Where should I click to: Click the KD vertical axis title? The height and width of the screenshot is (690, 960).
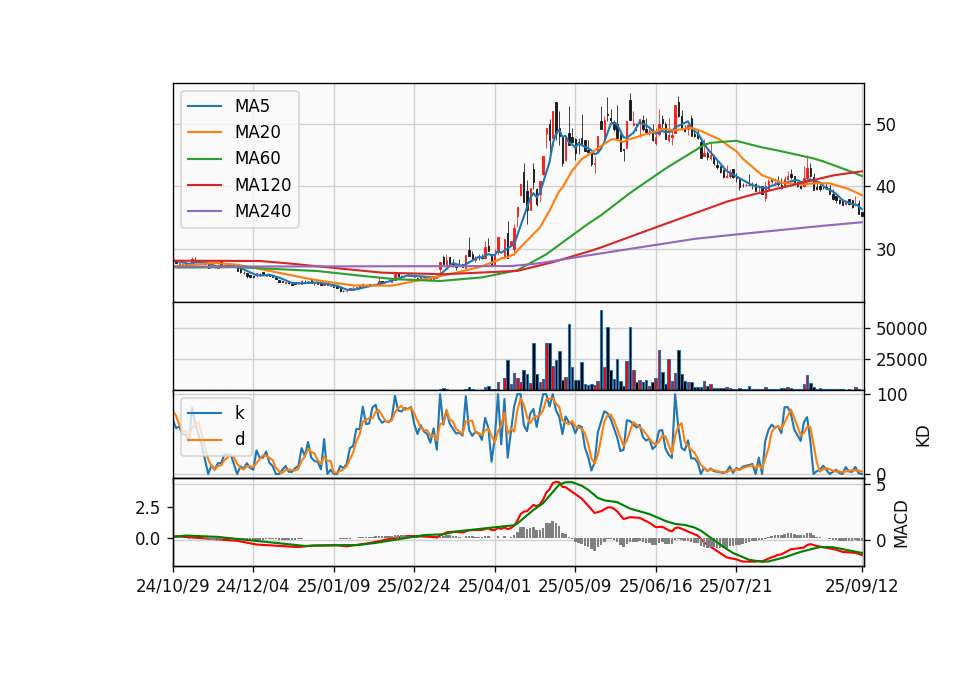tap(923, 437)
